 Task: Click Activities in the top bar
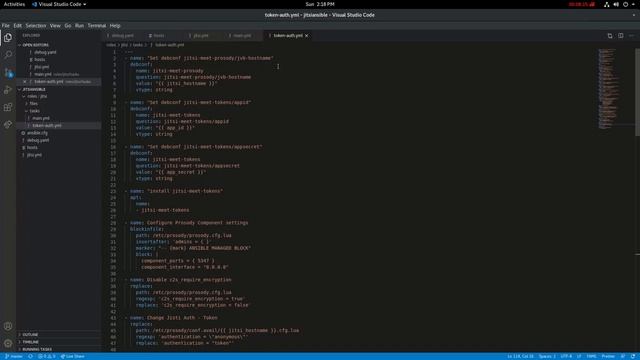click(14, 4)
